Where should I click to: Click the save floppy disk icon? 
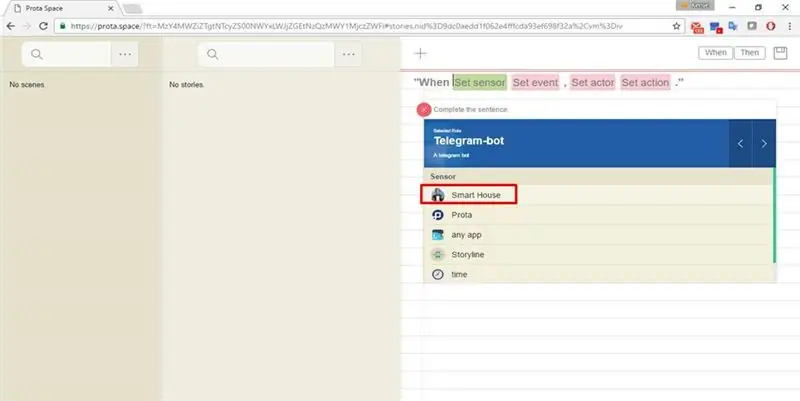[x=780, y=53]
